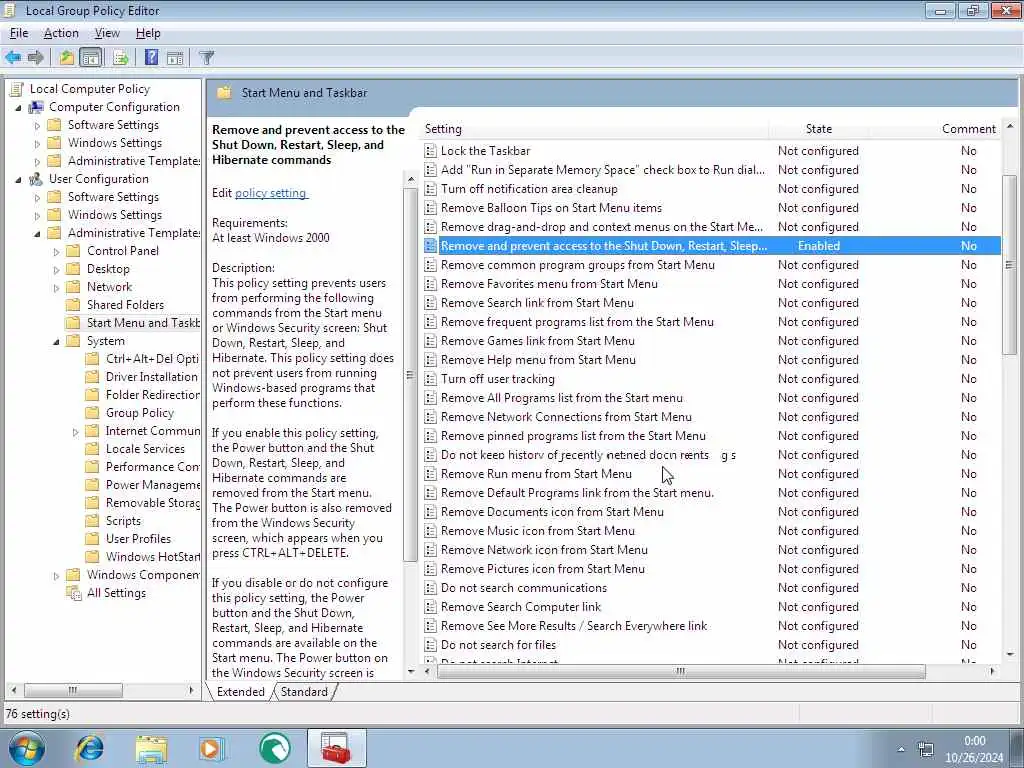The height and width of the screenshot is (768, 1024).
Task: Expand Windows Settings under User Configuration
Action: (37, 215)
